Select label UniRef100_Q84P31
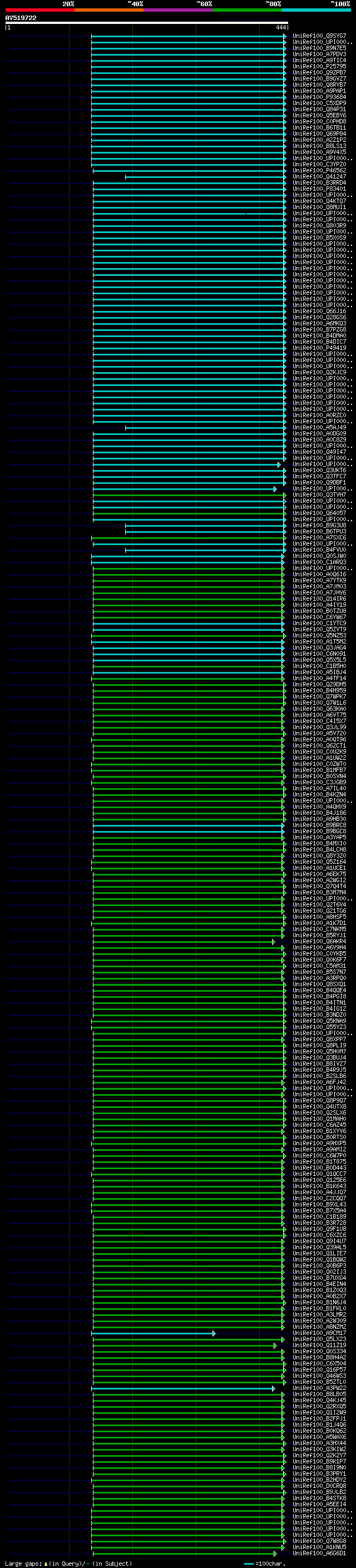The image size is (356, 1568). (x=319, y=109)
